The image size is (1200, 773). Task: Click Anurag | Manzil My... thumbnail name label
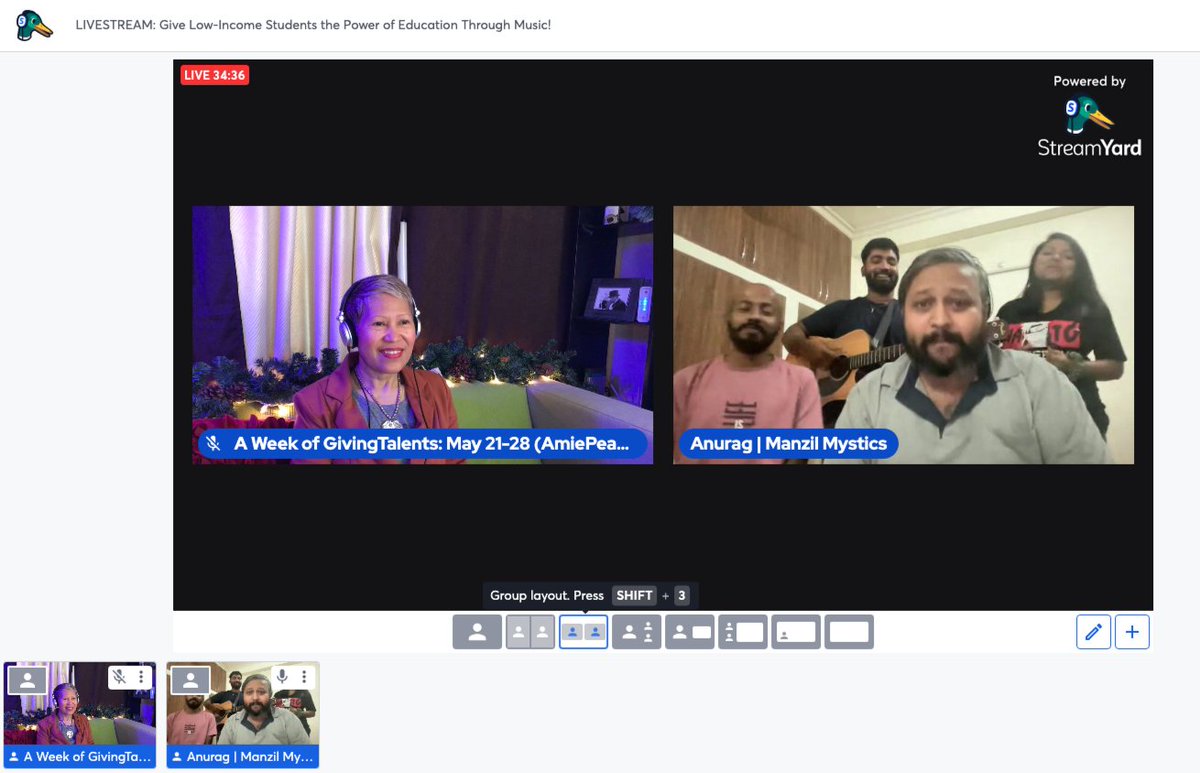243,757
